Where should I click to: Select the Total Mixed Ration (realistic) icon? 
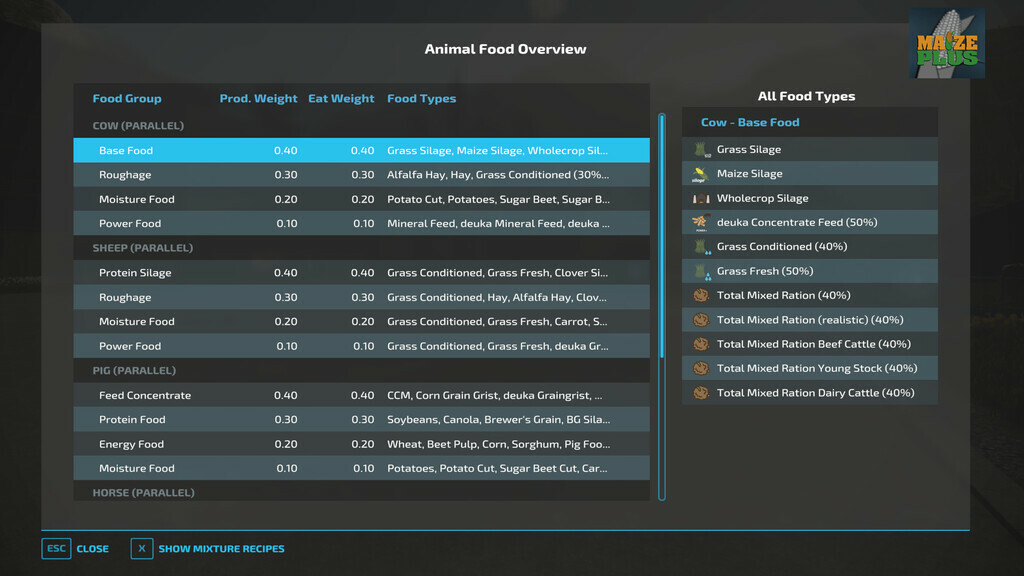(x=698, y=319)
